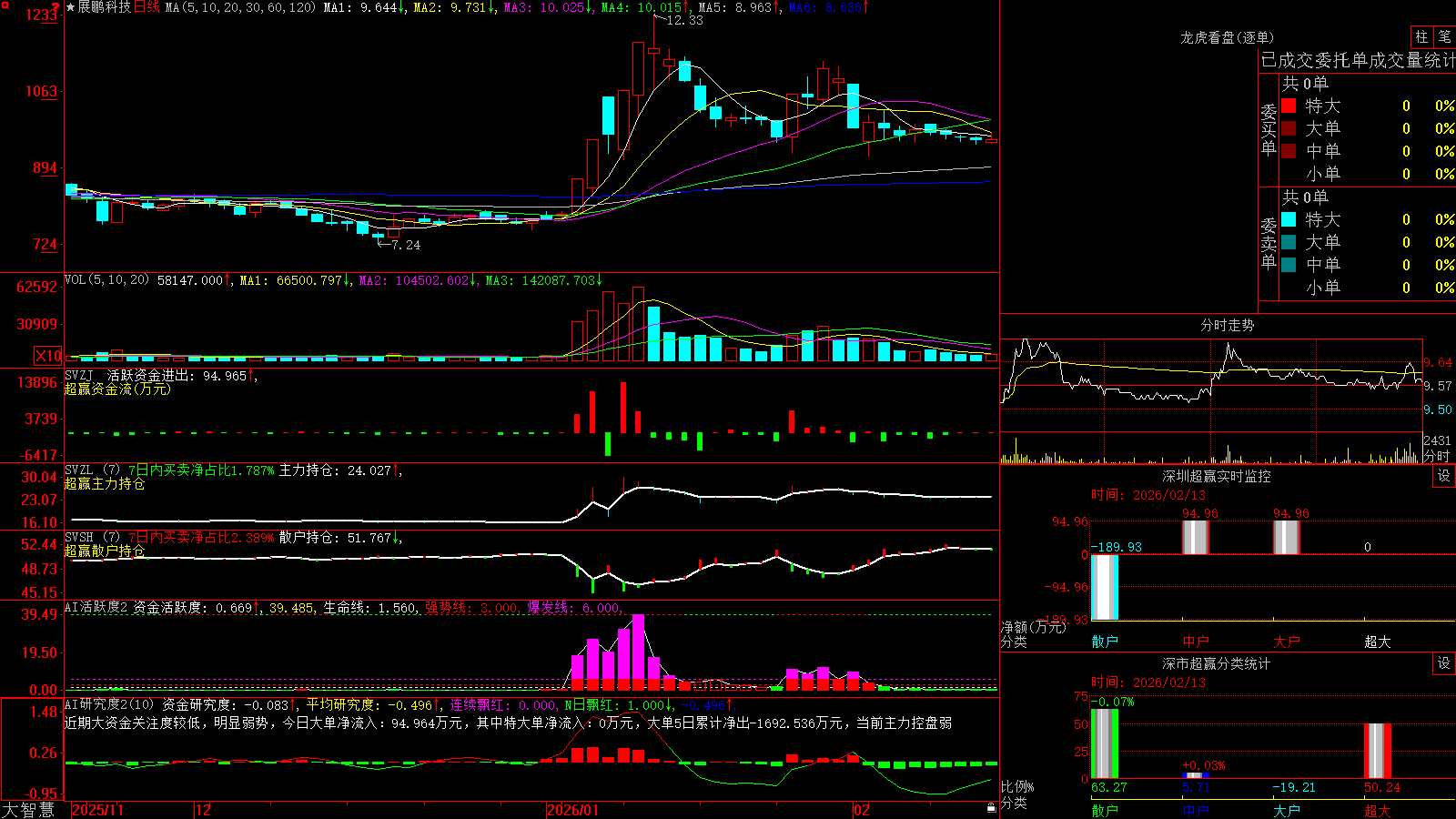This screenshot has height=819, width=1456.
Task: Open 设 settings for 深市超赢分类统计
Action: pos(1444,663)
